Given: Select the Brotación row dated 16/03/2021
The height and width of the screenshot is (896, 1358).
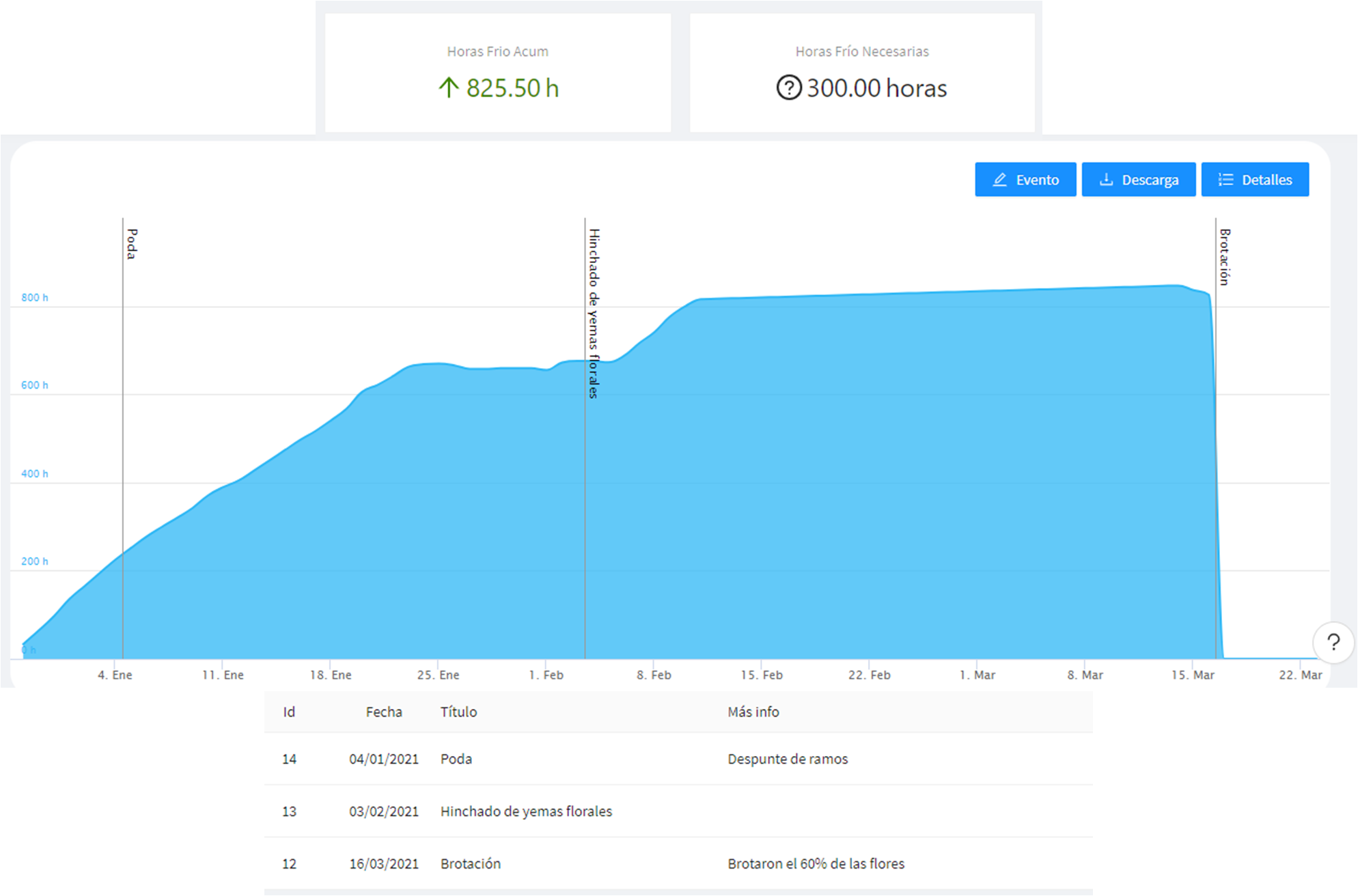Looking at the screenshot, I should click(470, 863).
